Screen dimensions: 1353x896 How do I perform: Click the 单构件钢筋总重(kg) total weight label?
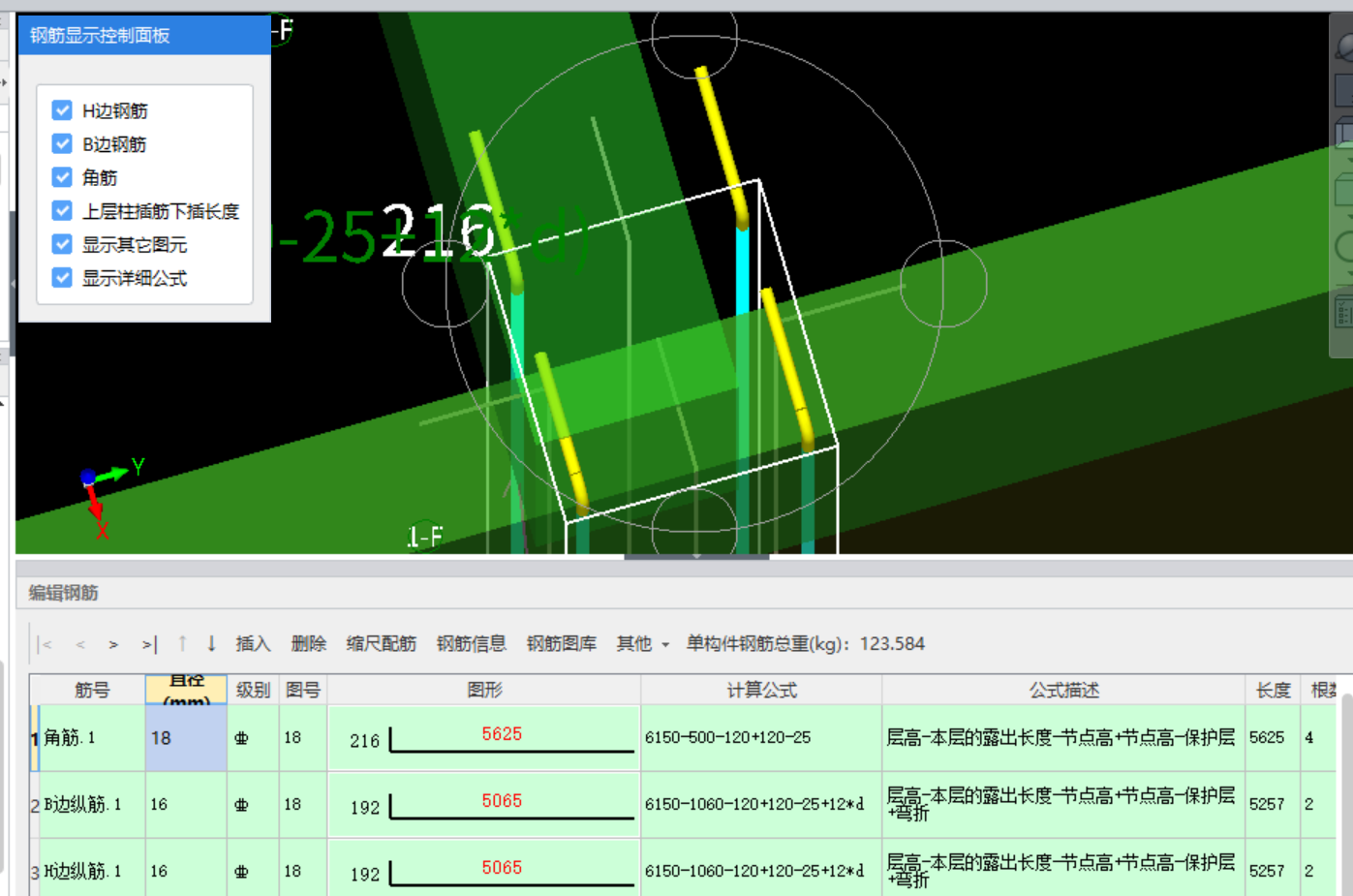[x=806, y=644]
